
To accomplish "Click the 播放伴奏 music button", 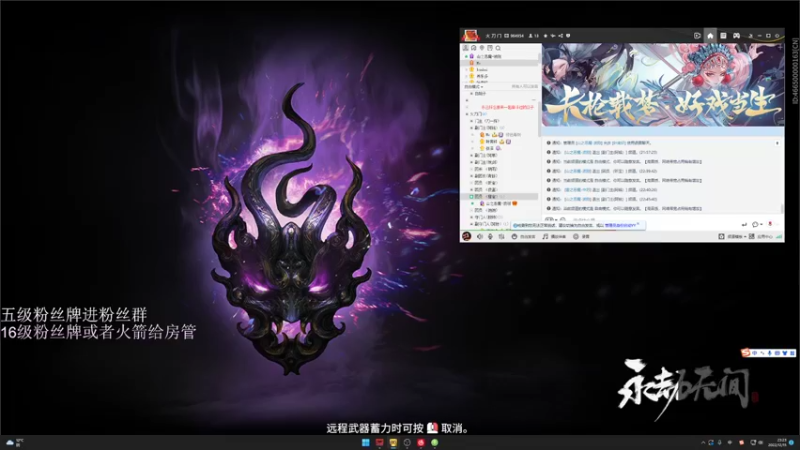I will [x=554, y=236].
